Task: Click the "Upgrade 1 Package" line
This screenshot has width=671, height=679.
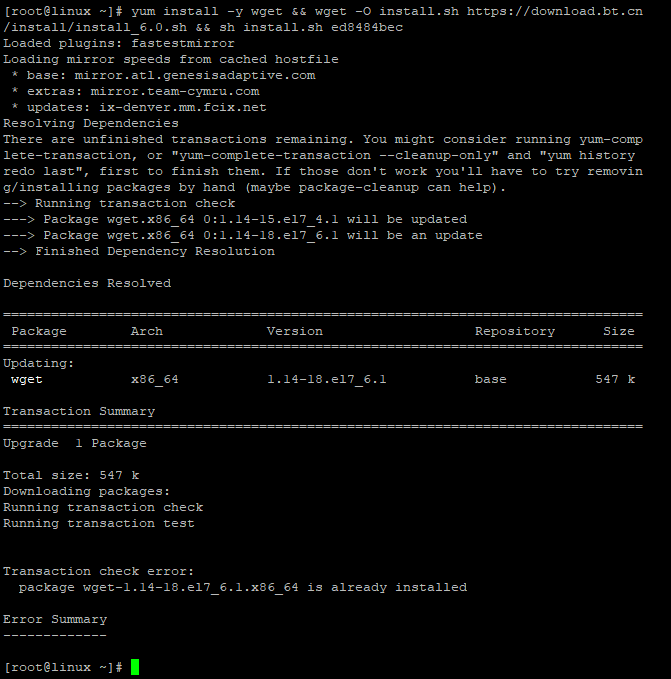Action: pos(74,443)
